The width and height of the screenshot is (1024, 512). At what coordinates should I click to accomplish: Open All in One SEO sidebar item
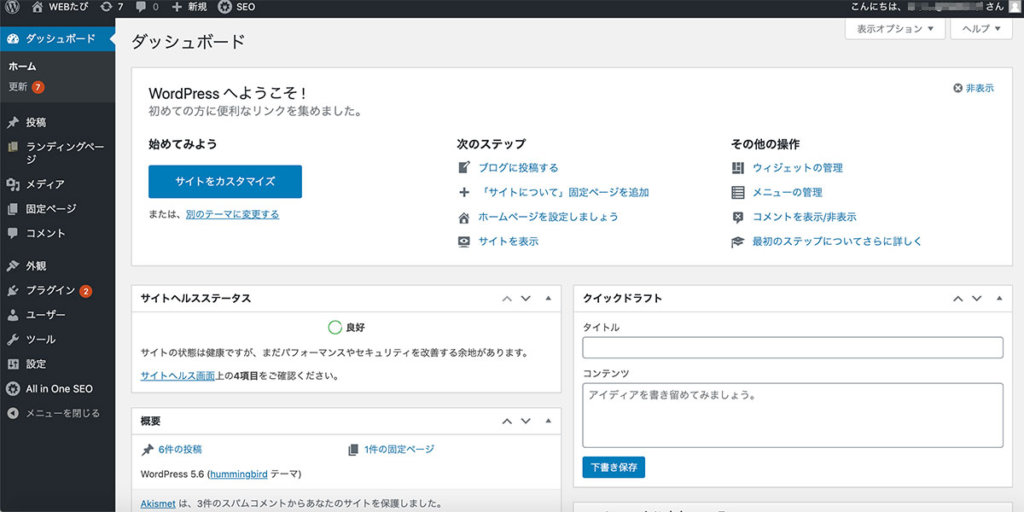pos(58,388)
